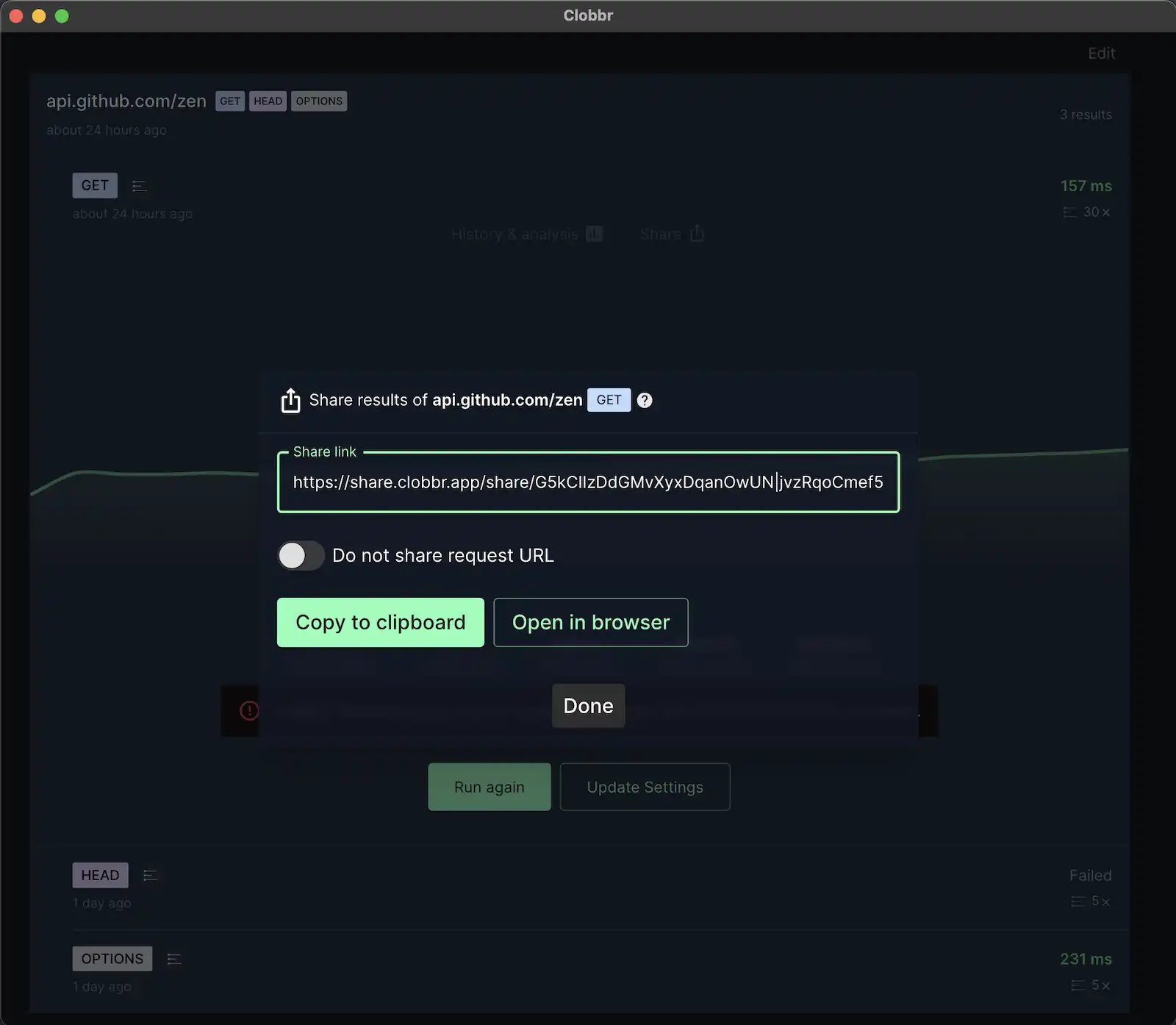Screen dimensions: 1176x1025
Task: Click the 3 results count
Action: (x=1086, y=115)
